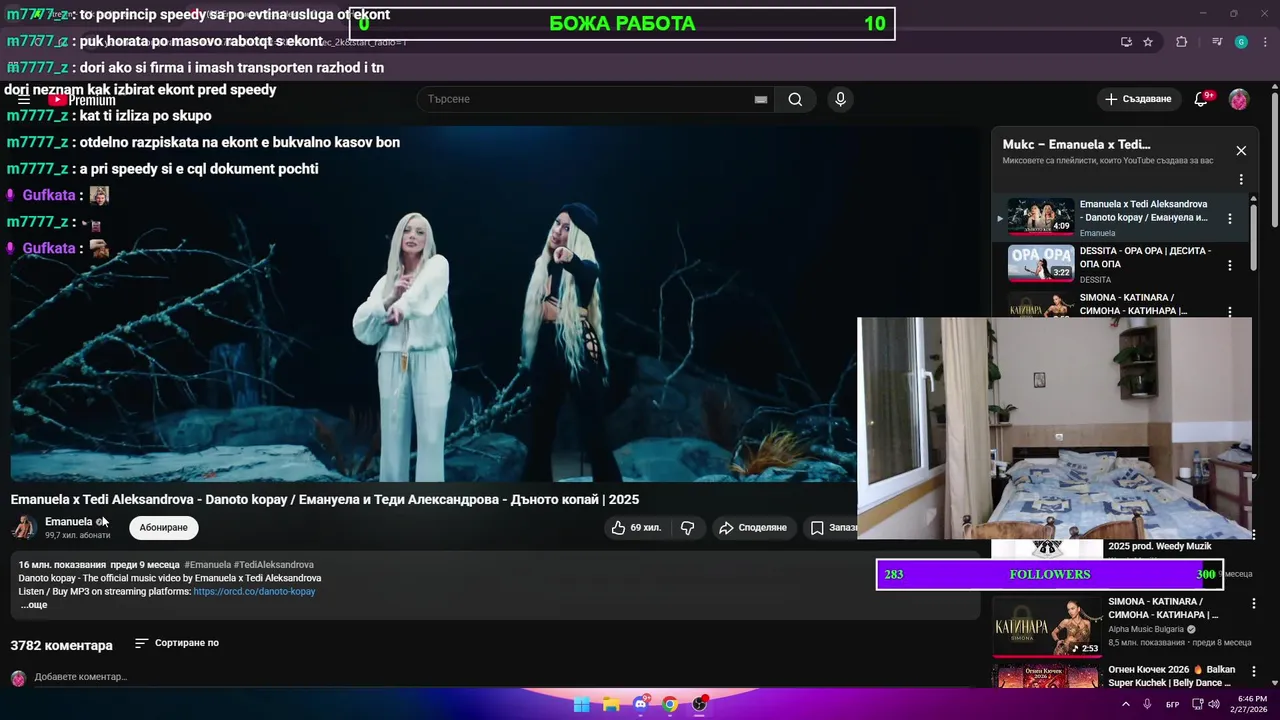Viewport: 1280px width, 720px height.
Task: Open the Сортиране по sort dropdown
Action: click(x=177, y=643)
